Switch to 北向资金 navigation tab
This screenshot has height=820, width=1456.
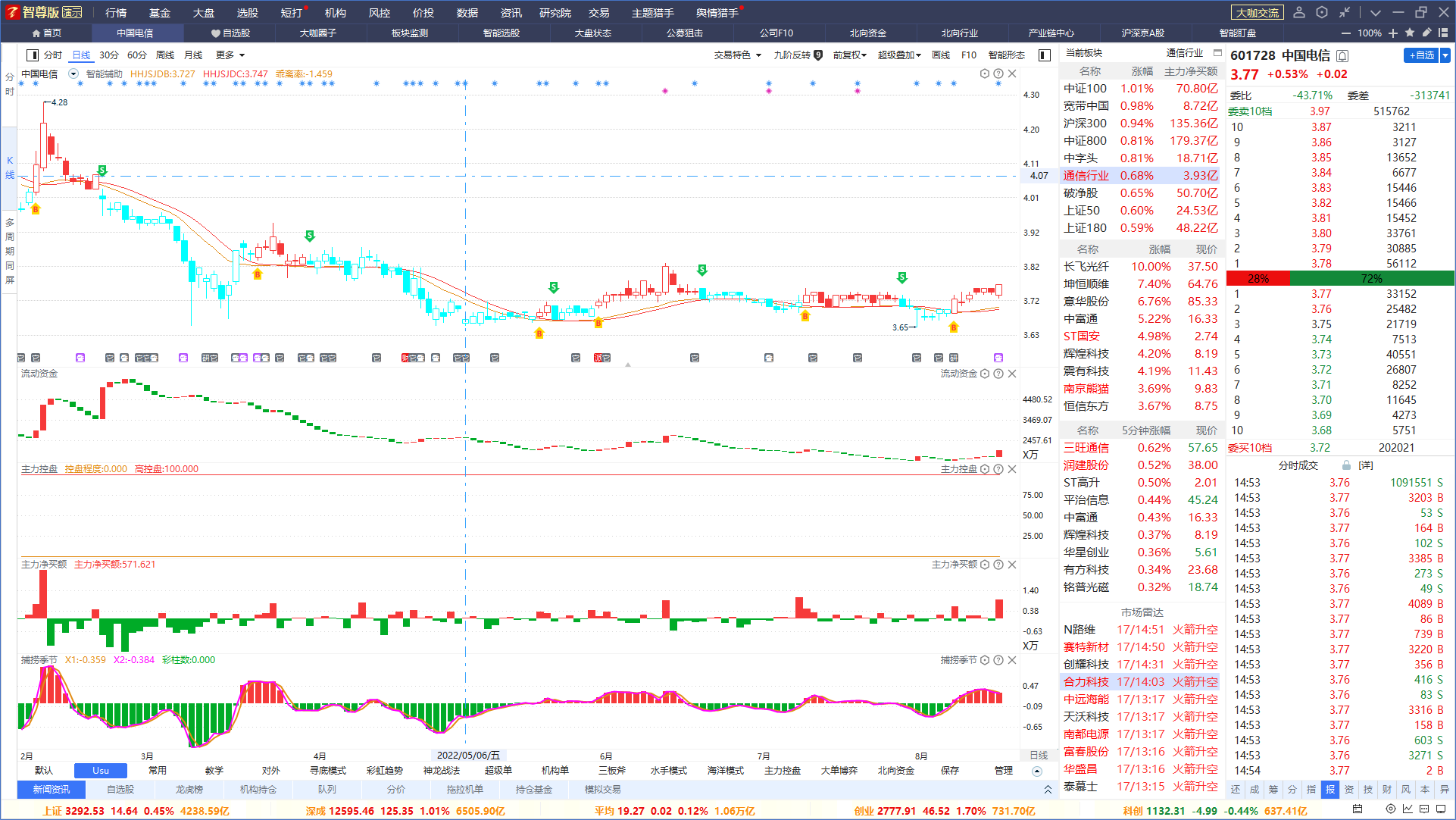868,33
